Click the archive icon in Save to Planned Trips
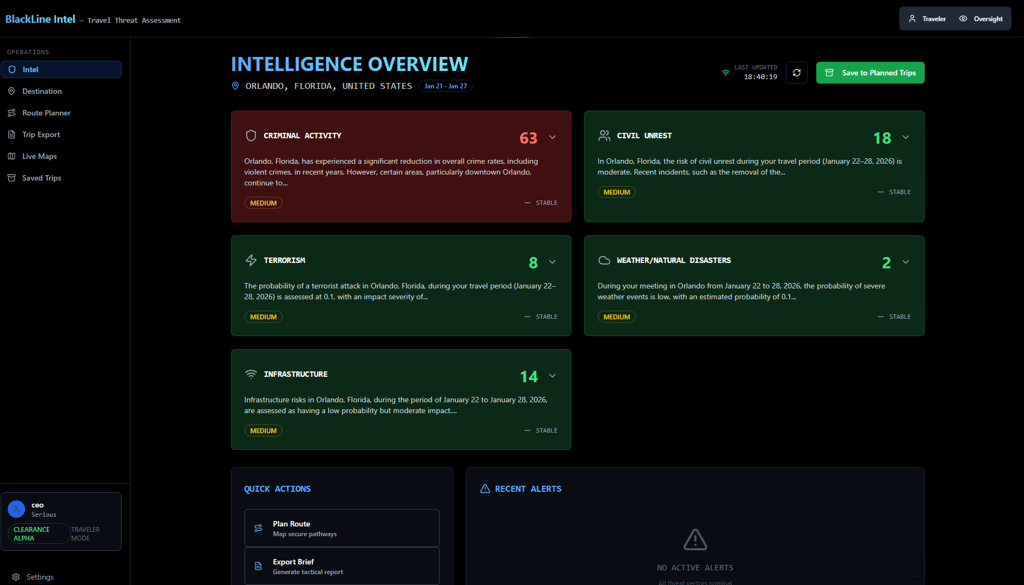 pos(829,72)
